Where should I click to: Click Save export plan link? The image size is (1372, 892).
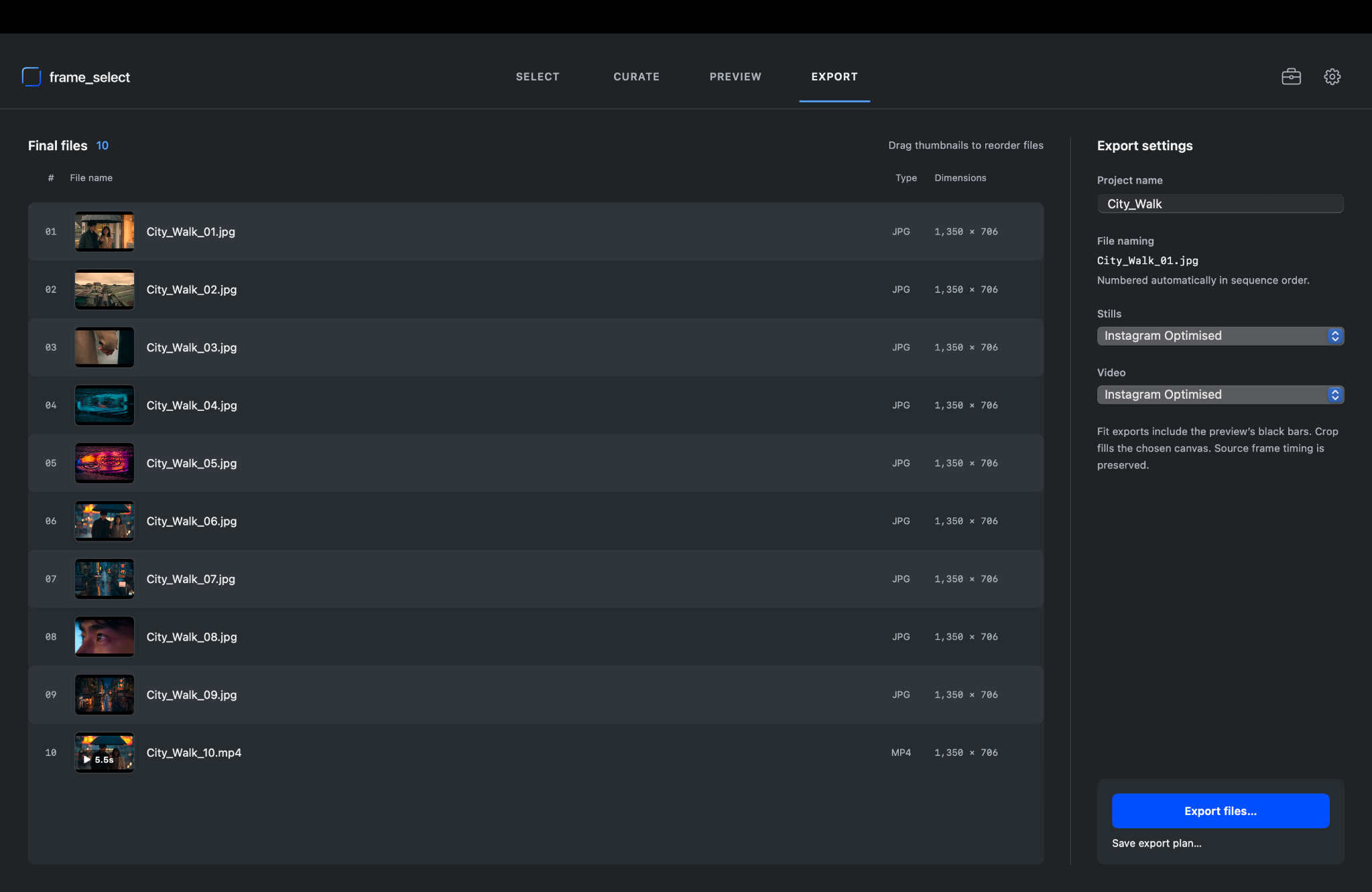pyautogui.click(x=1156, y=843)
